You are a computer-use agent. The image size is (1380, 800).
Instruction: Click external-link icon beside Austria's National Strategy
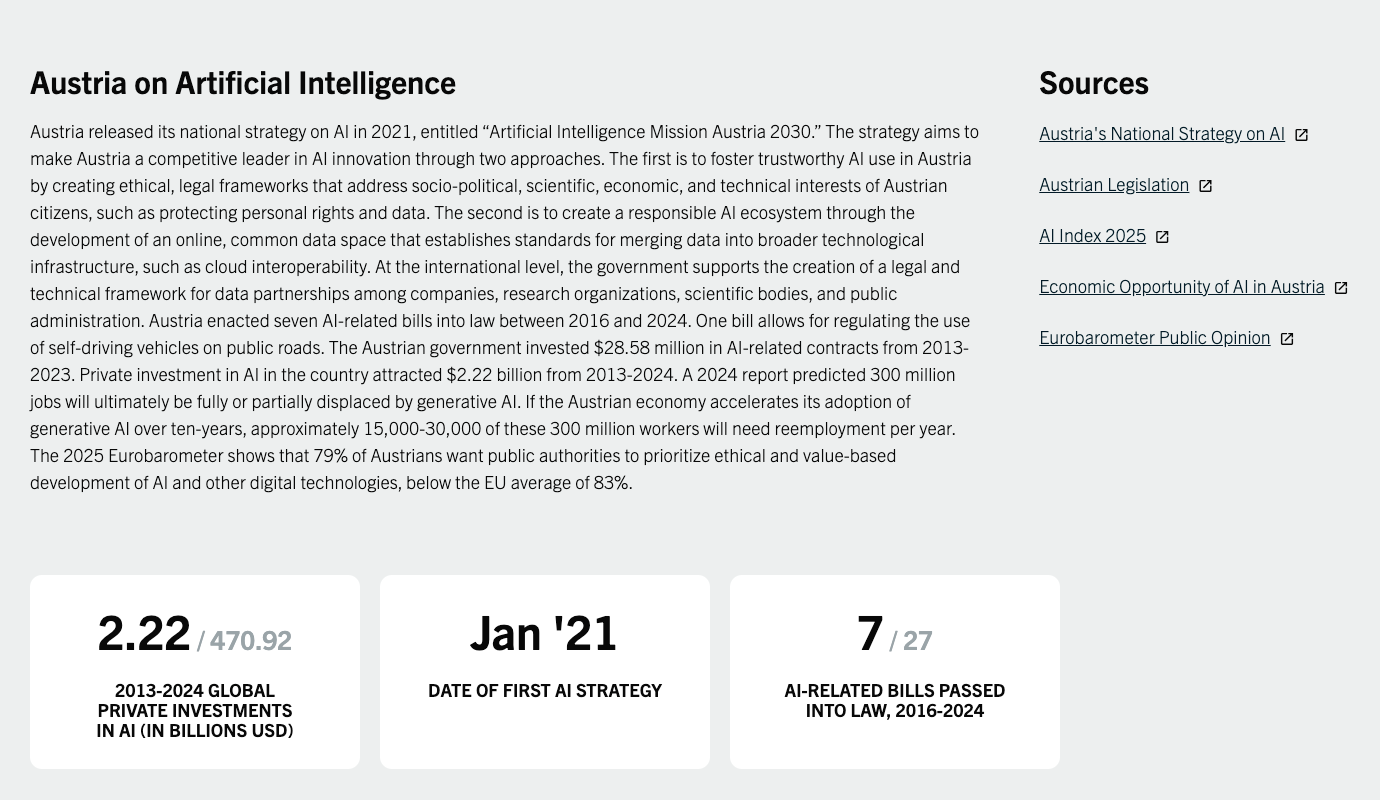(1301, 135)
